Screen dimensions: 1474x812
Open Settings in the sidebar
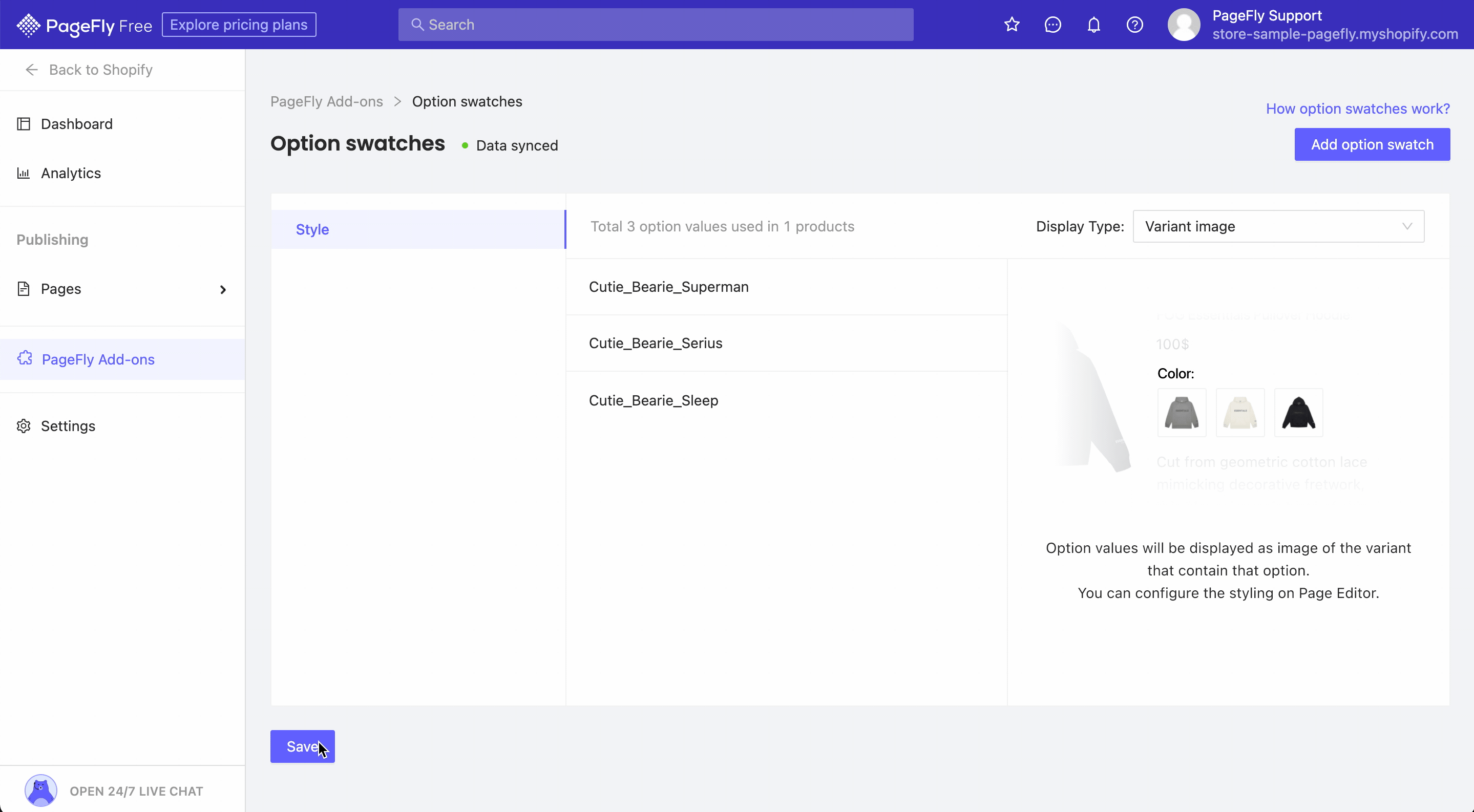(122, 426)
